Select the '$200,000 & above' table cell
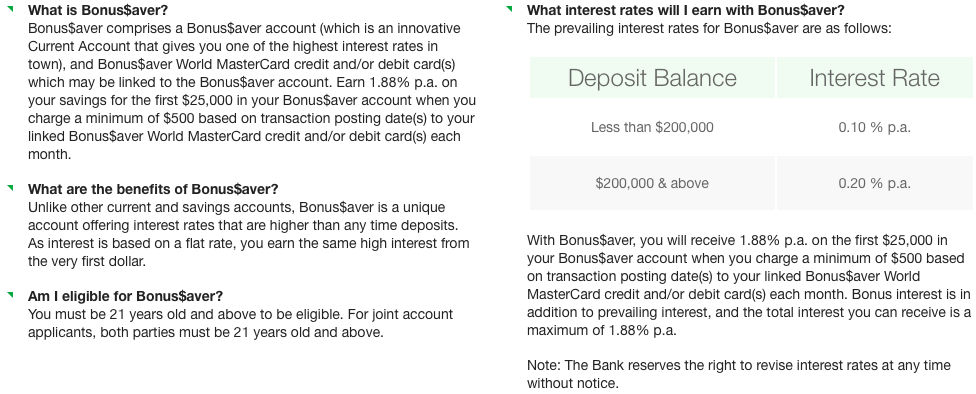Image resolution: width=976 pixels, height=394 pixels. [652, 183]
